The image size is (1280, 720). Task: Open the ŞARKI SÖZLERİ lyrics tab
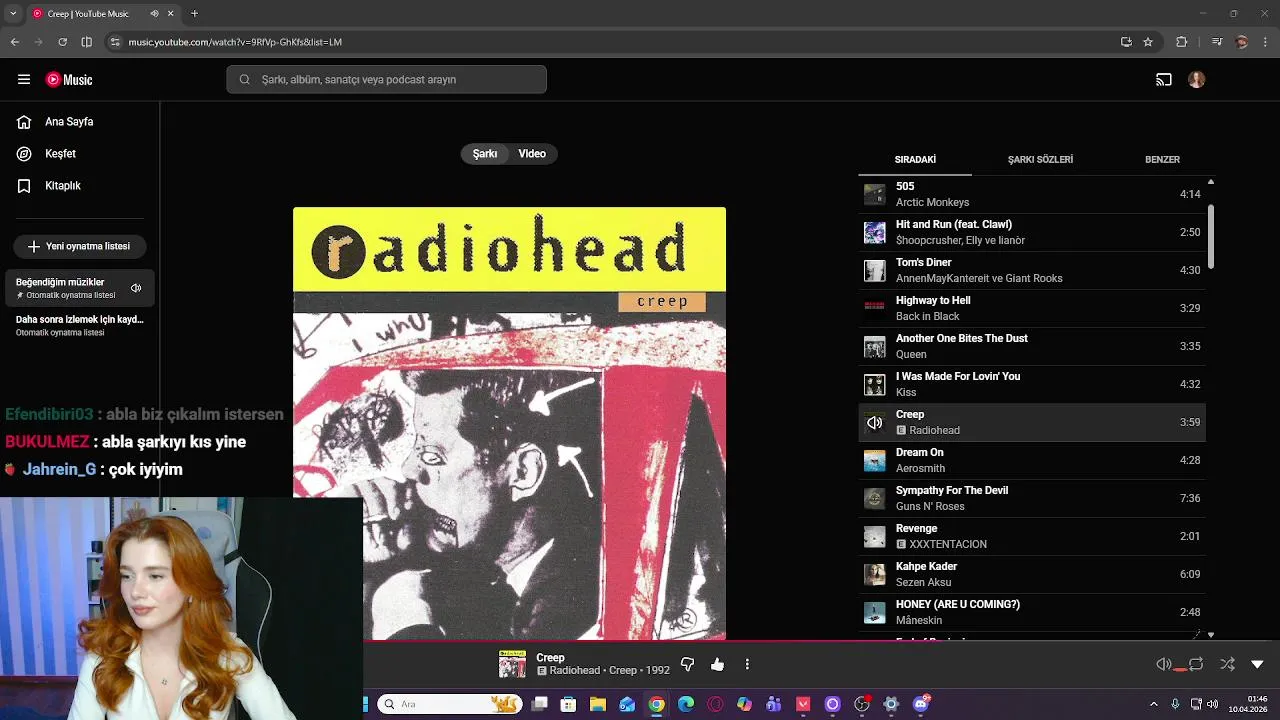pos(1040,160)
